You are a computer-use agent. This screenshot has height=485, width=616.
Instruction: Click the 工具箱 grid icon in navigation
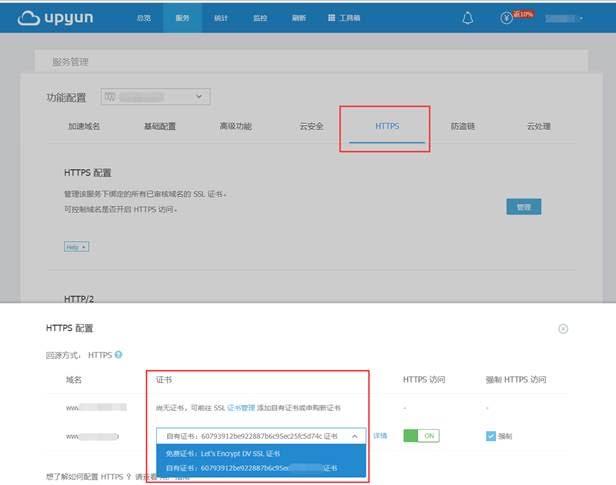click(x=332, y=18)
